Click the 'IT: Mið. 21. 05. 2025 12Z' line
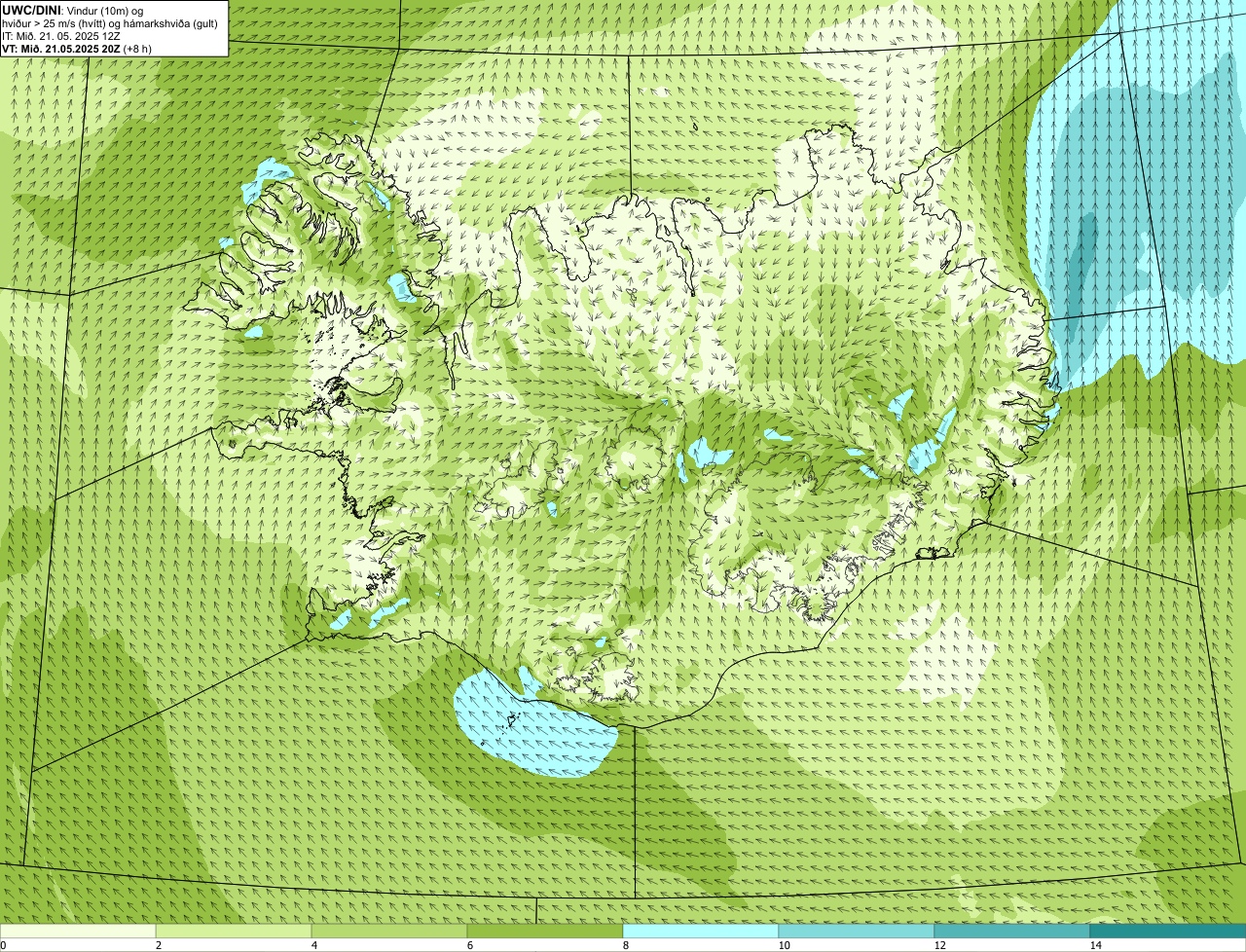Screen dimensions: 1246x952 61,36
